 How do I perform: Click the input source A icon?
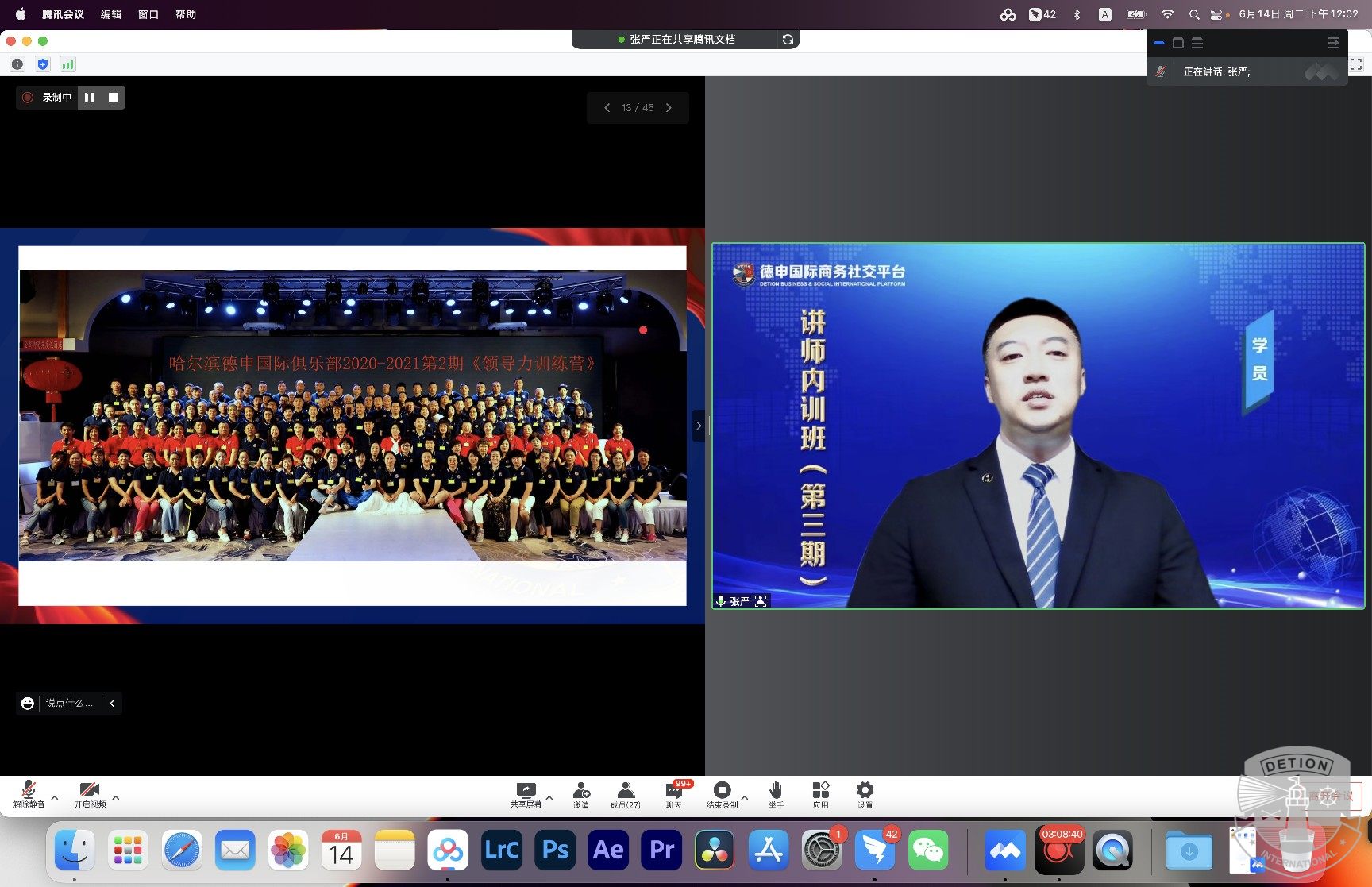[x=1104, y=14]
